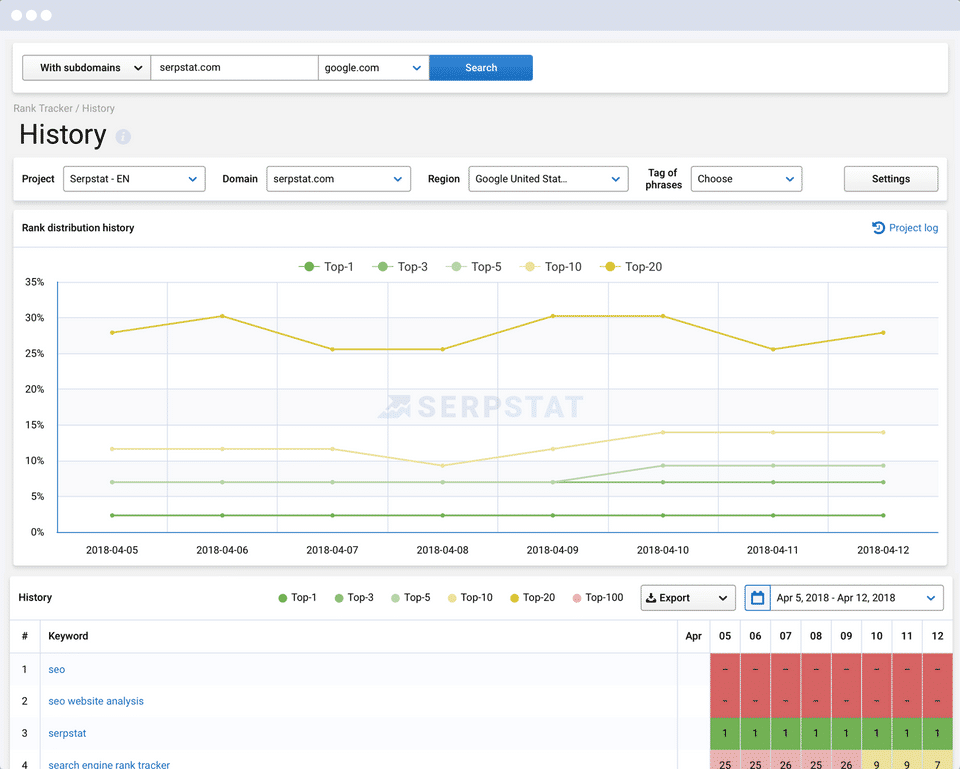Click Top-5 swatch in History table legend
This screenshot has height=769, width=960.
point(396,598)
